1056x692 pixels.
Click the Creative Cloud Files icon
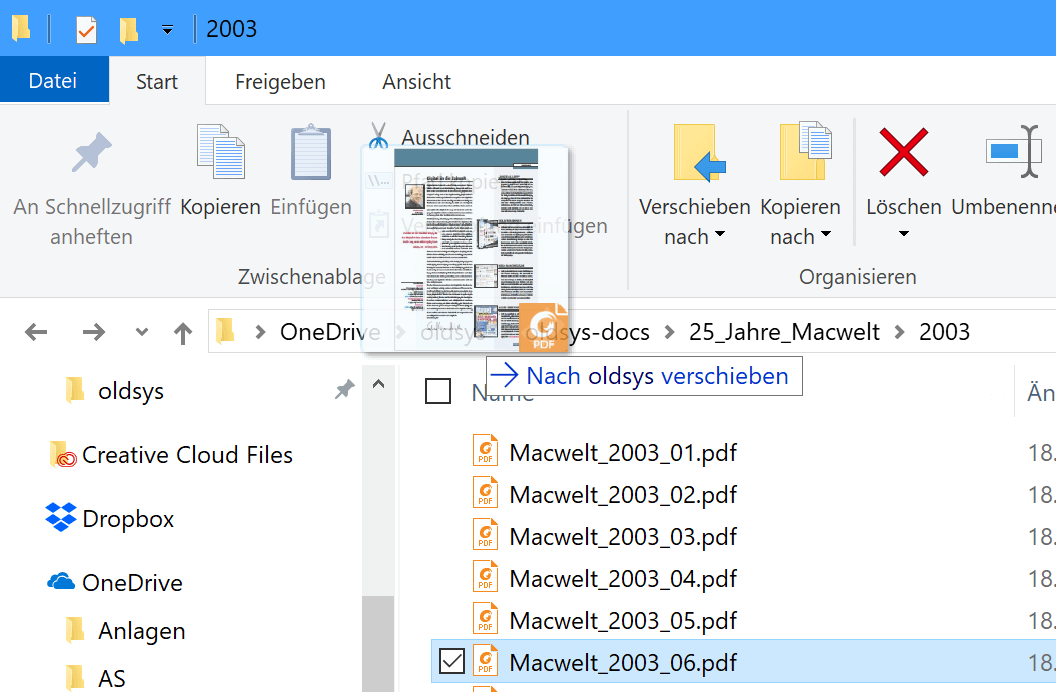coord(65,454)
